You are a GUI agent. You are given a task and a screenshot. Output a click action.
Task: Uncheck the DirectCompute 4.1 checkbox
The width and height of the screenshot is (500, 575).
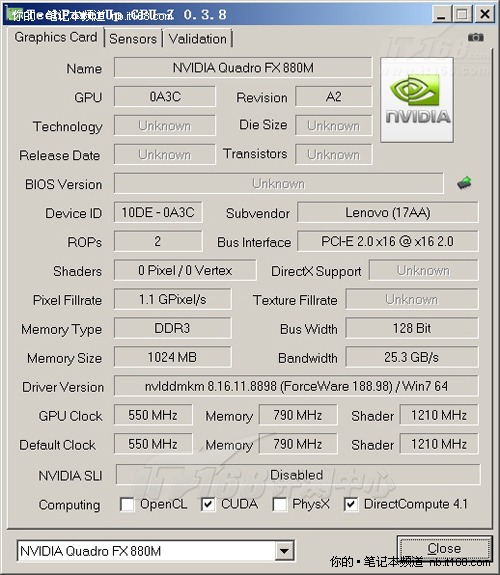click(351, 504)
